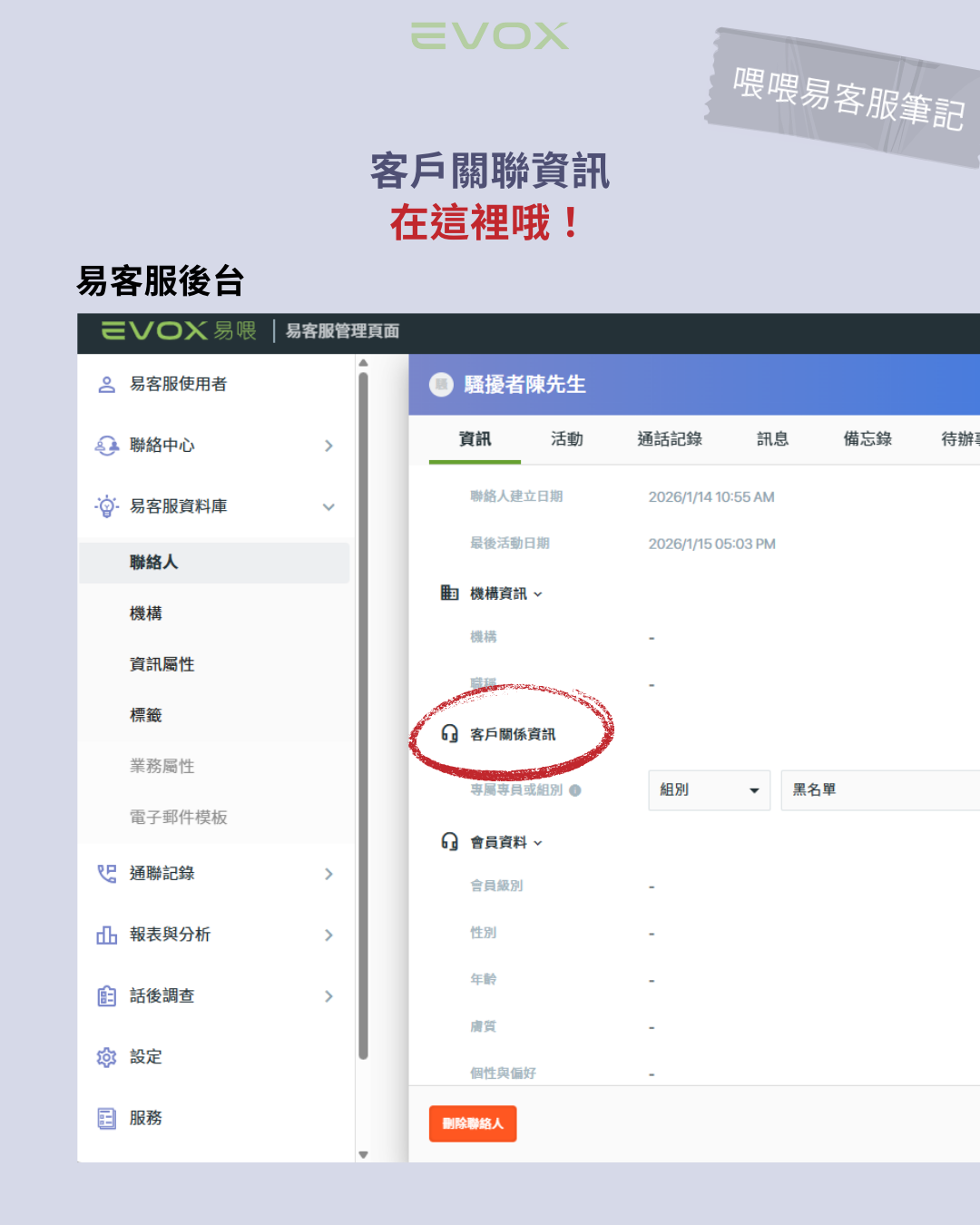Click the 設定 gear icon
This screenshot has height=1225, width=980.
106,1057
